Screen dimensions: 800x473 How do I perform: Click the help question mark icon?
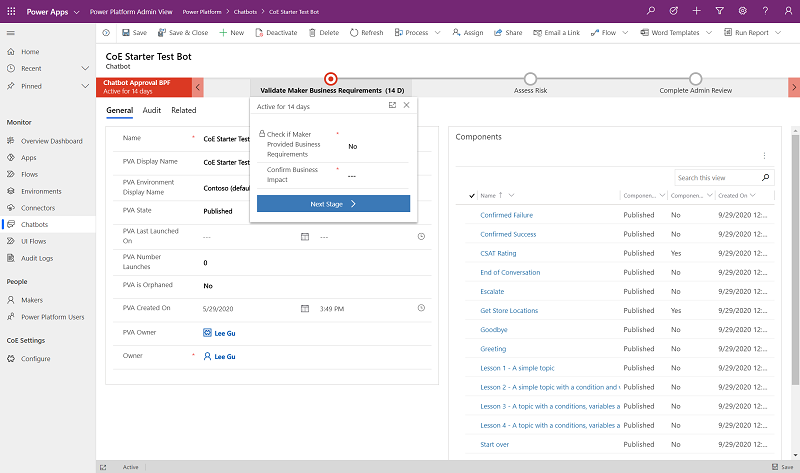click(x=765, y=11)
